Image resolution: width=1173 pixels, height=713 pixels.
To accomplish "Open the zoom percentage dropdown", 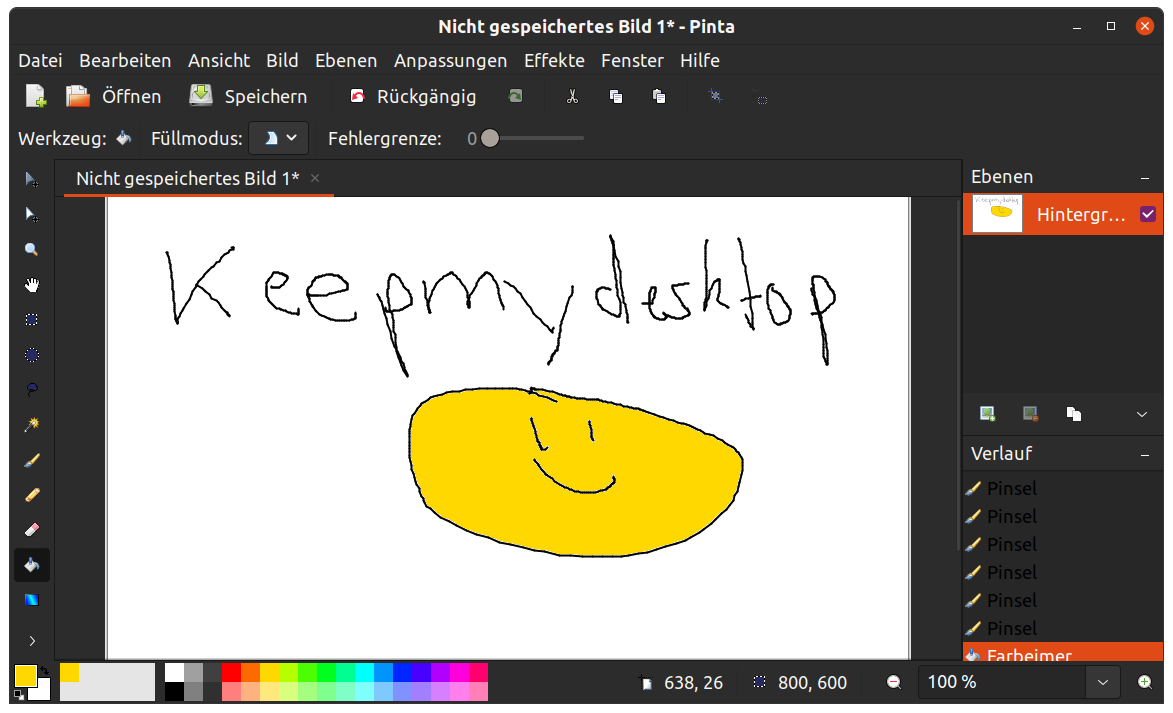I will [x=1102, y=682].
